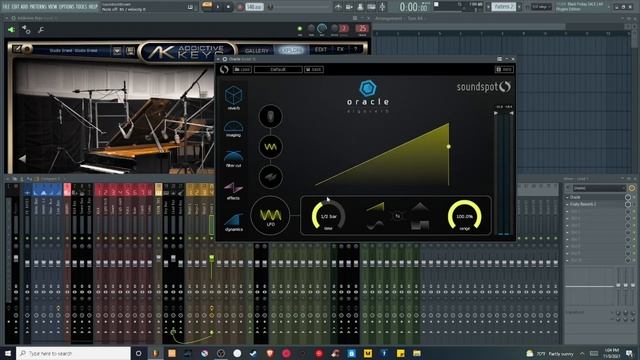Click the round knob icon beside Addictive Keys preset

(27, 49)
